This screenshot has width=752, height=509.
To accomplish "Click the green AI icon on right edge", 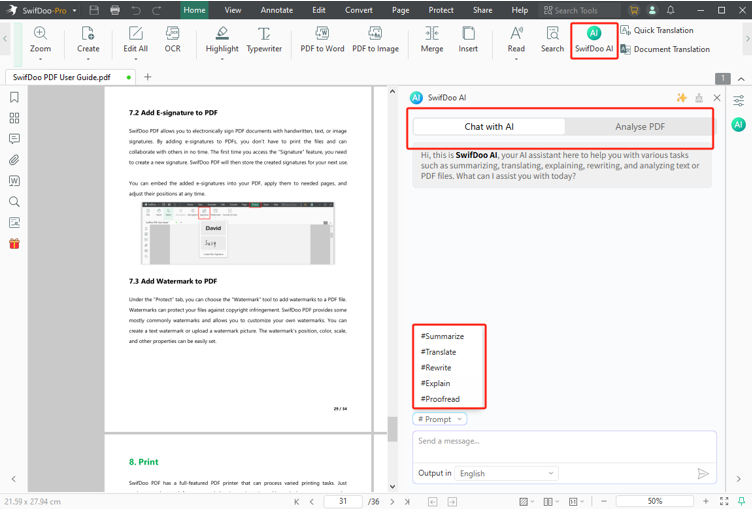I will (739, 125).
